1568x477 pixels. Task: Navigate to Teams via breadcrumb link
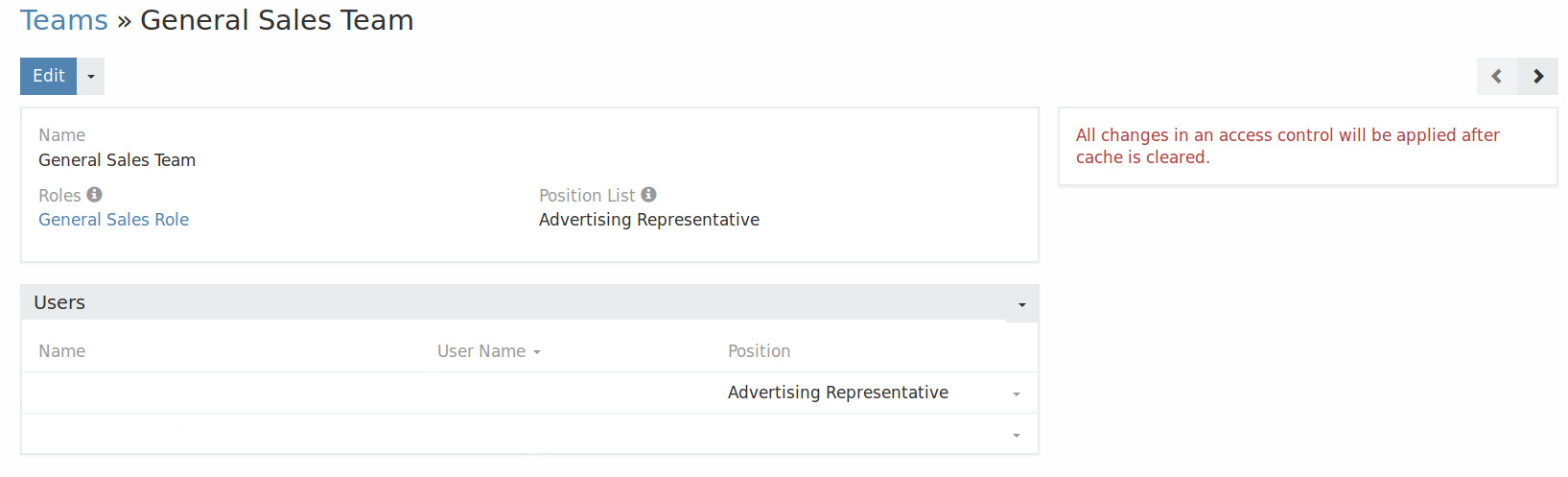pos(64,20)
